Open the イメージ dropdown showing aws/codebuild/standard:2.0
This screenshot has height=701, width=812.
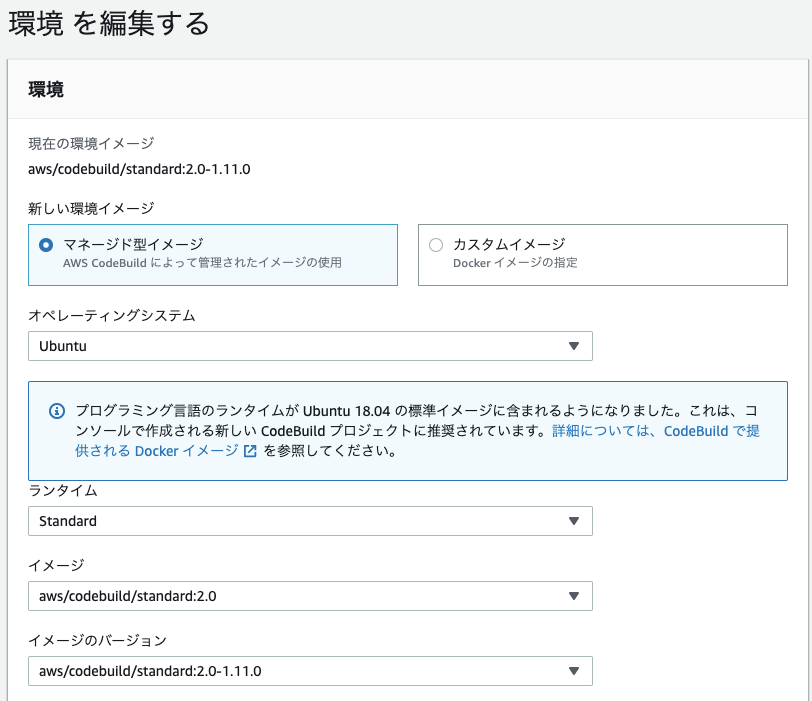point(300,596)
